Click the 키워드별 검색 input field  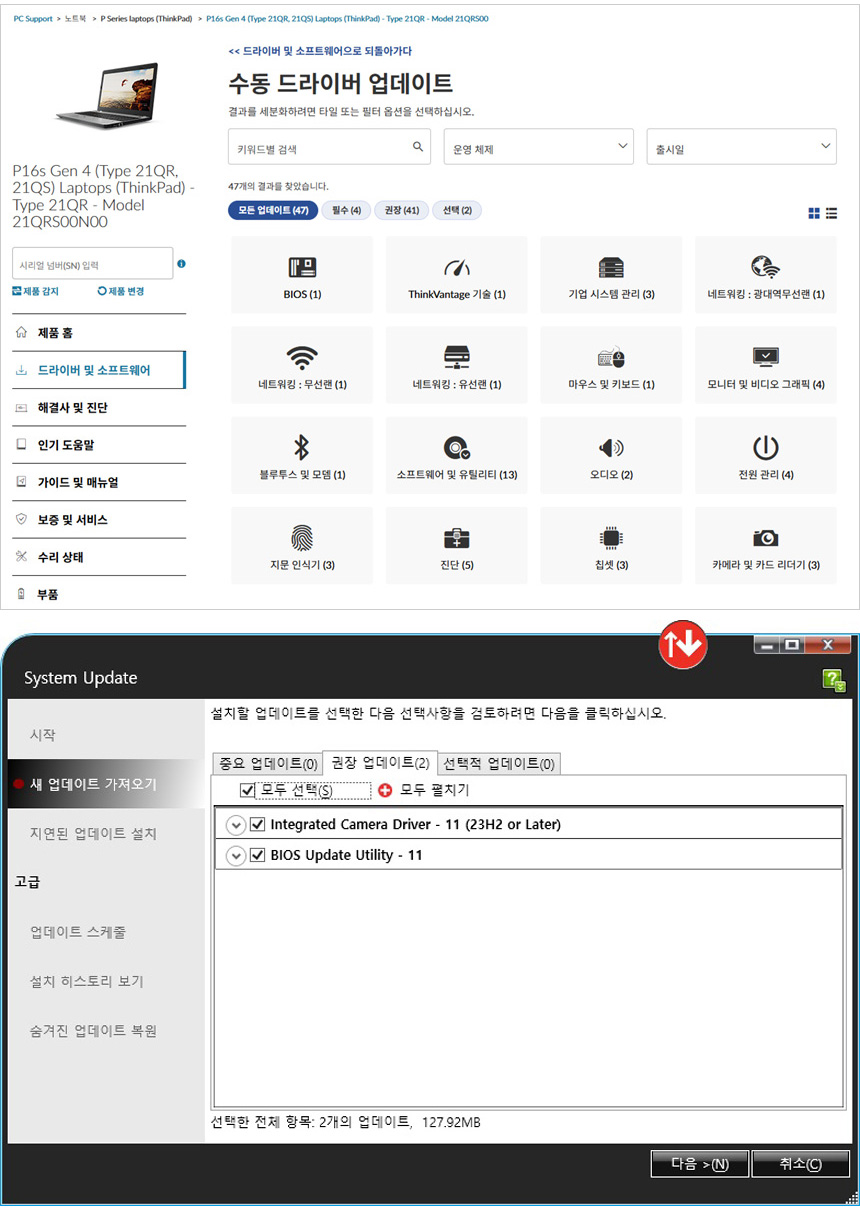point(318,148)
